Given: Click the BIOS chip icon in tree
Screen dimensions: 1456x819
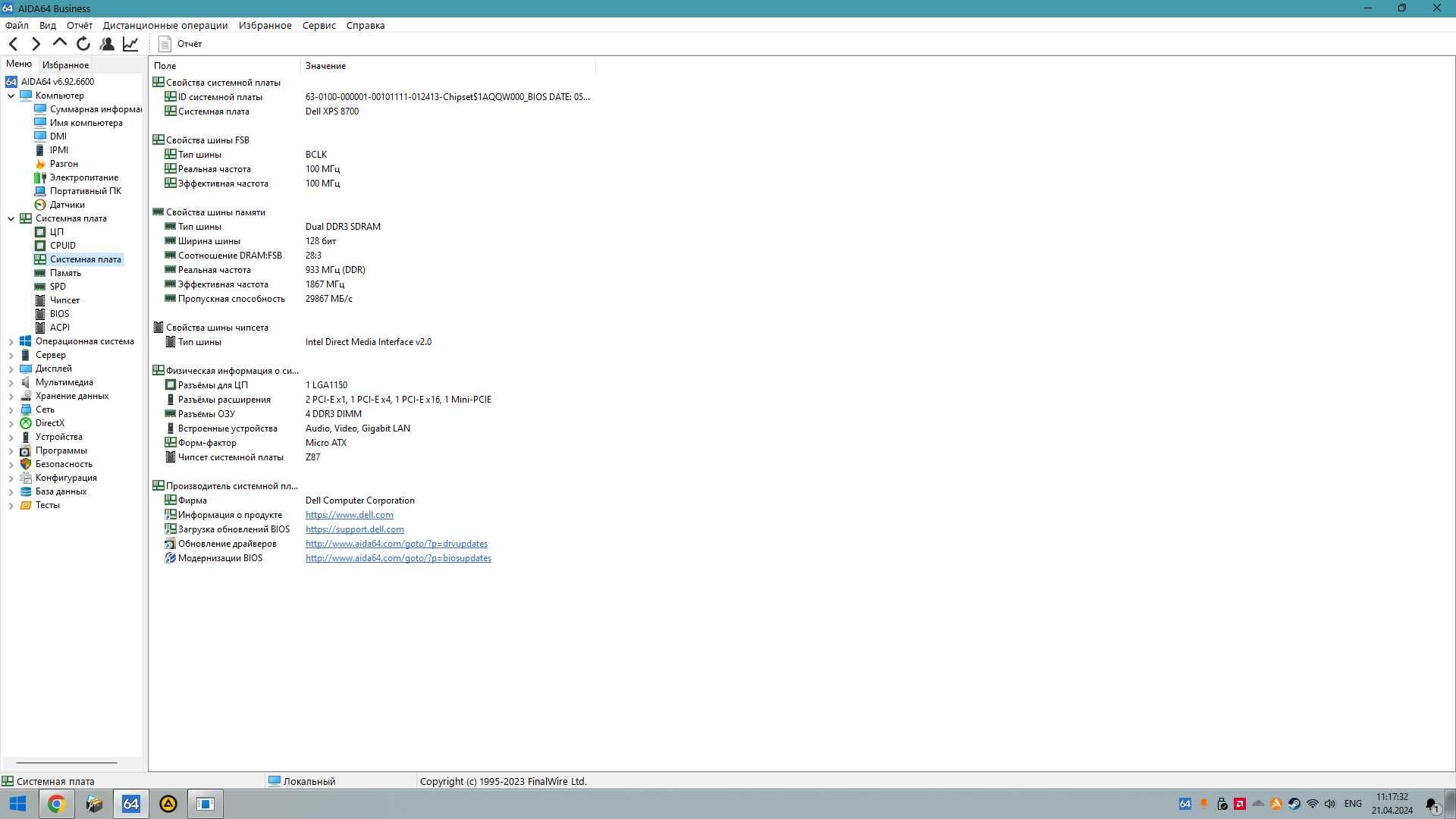Looking at the screenshot, I should (40, 314).
